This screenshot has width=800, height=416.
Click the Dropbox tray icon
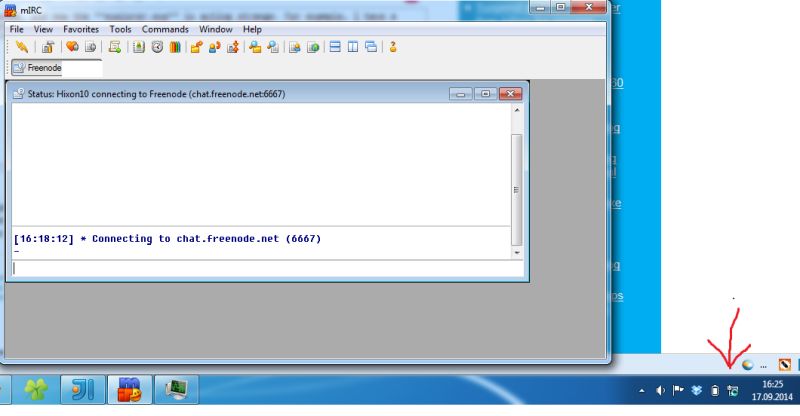(x=696, y=391)
